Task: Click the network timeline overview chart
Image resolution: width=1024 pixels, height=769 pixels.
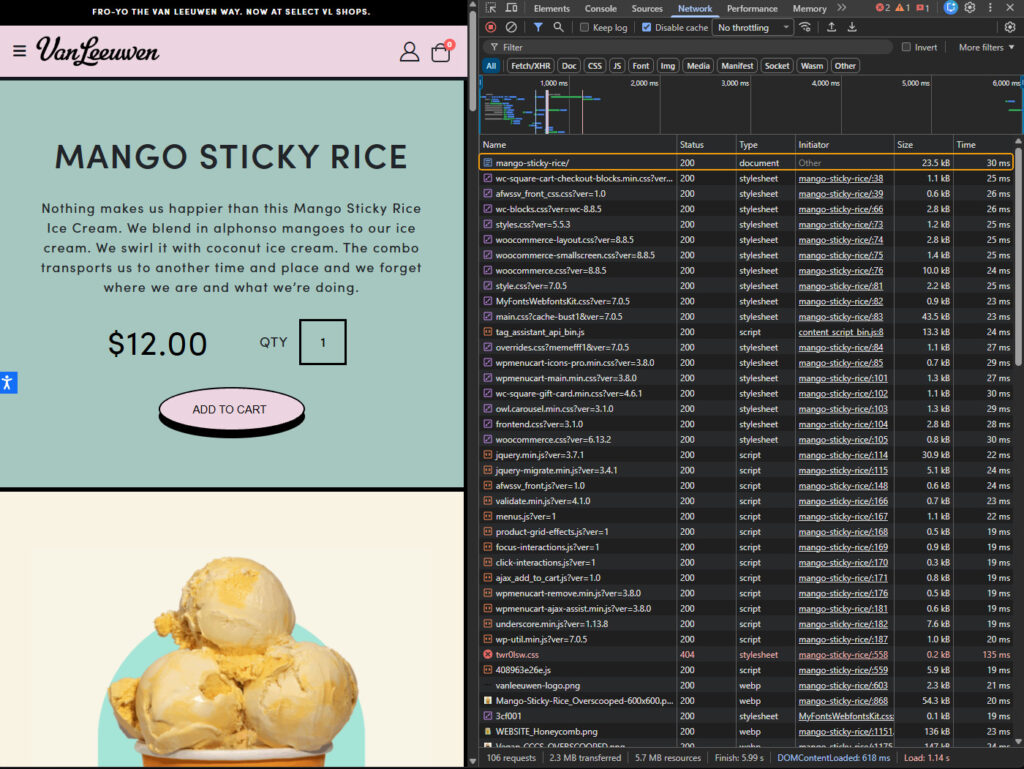Action: tap(751, 104)
